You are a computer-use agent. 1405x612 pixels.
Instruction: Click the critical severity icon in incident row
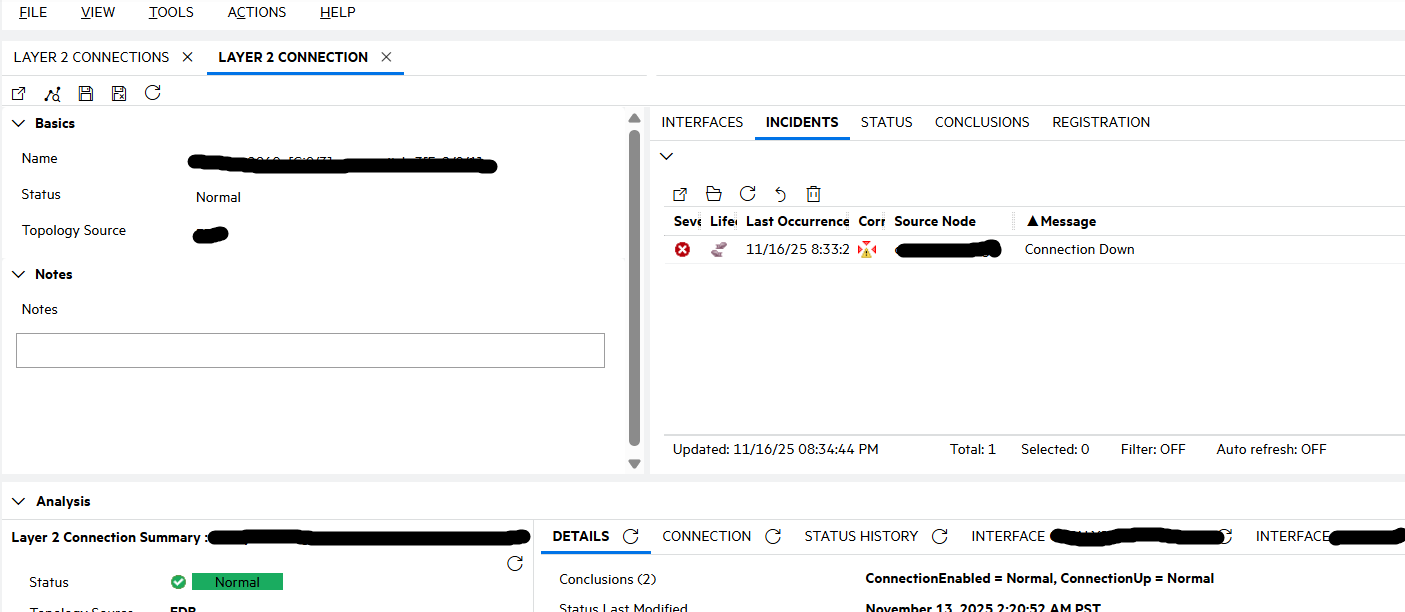pyautogui.click(x=682, y=250)
